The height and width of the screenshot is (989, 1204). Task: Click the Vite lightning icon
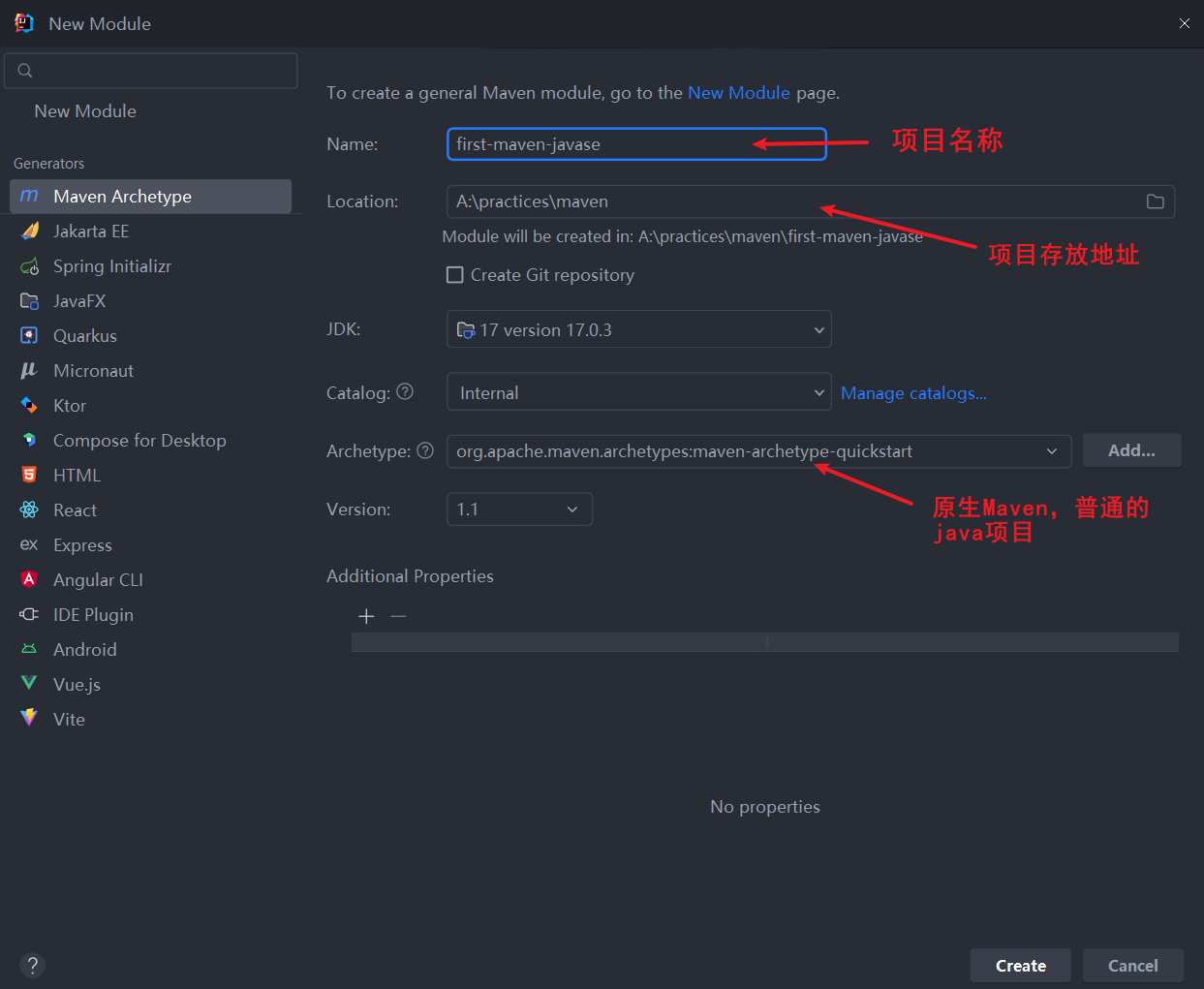(30, 718)
